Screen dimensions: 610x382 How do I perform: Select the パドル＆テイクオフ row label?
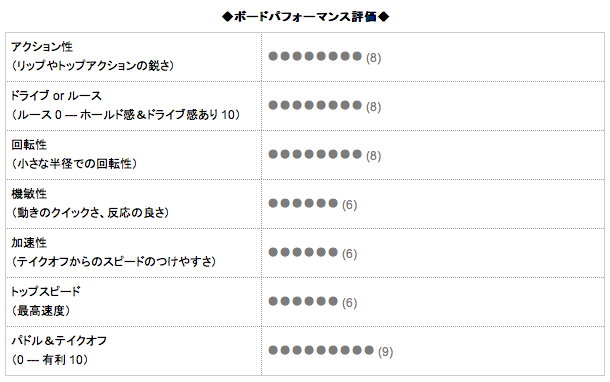click(59, 341)
